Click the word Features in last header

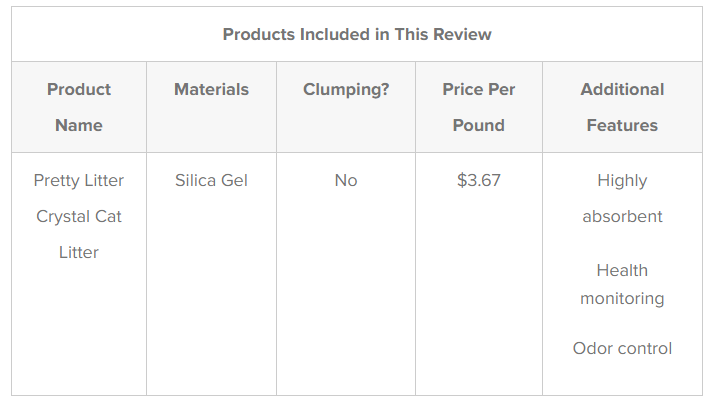coord(622,125)
